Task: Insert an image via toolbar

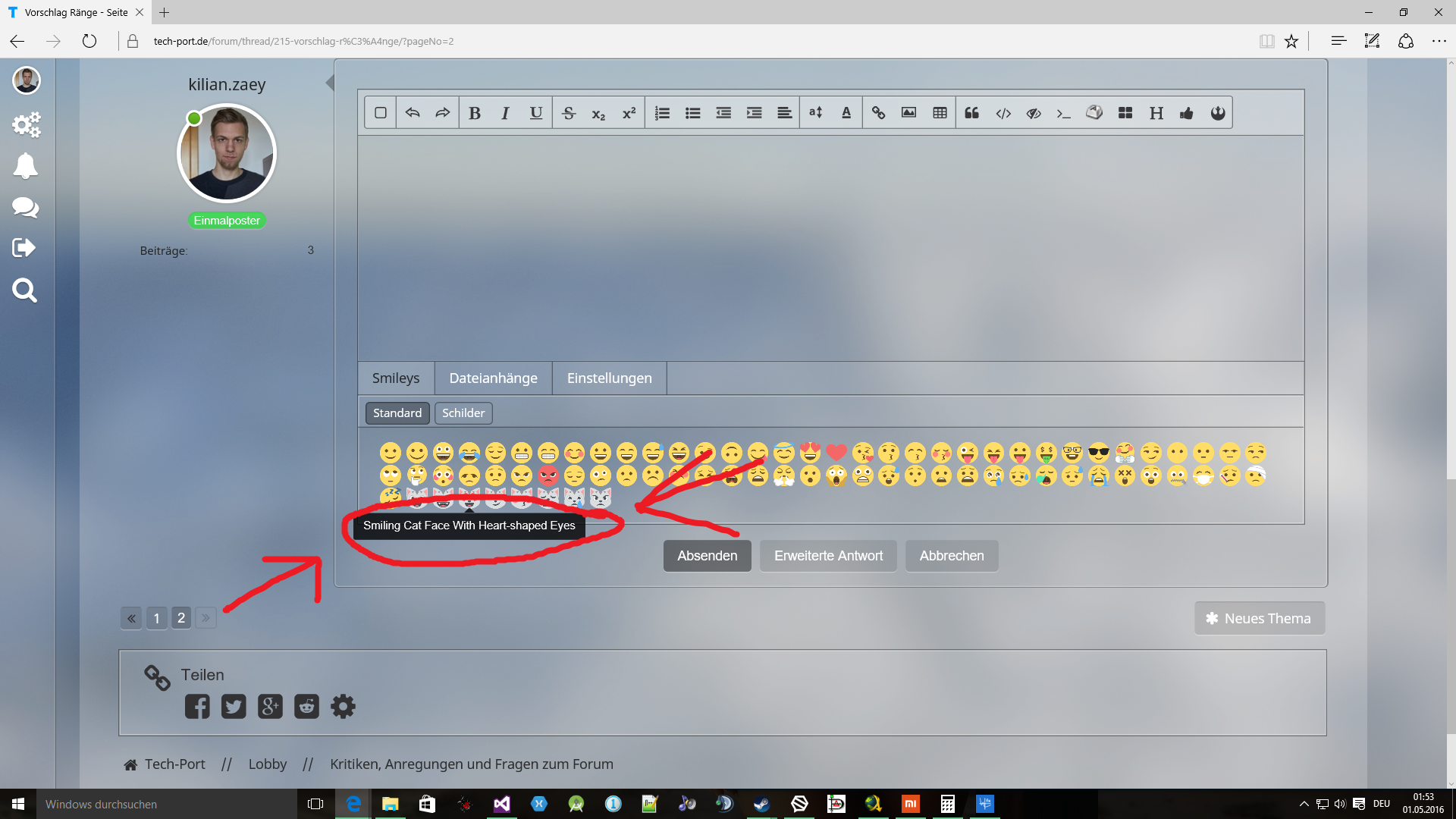Action: (908, 113)
